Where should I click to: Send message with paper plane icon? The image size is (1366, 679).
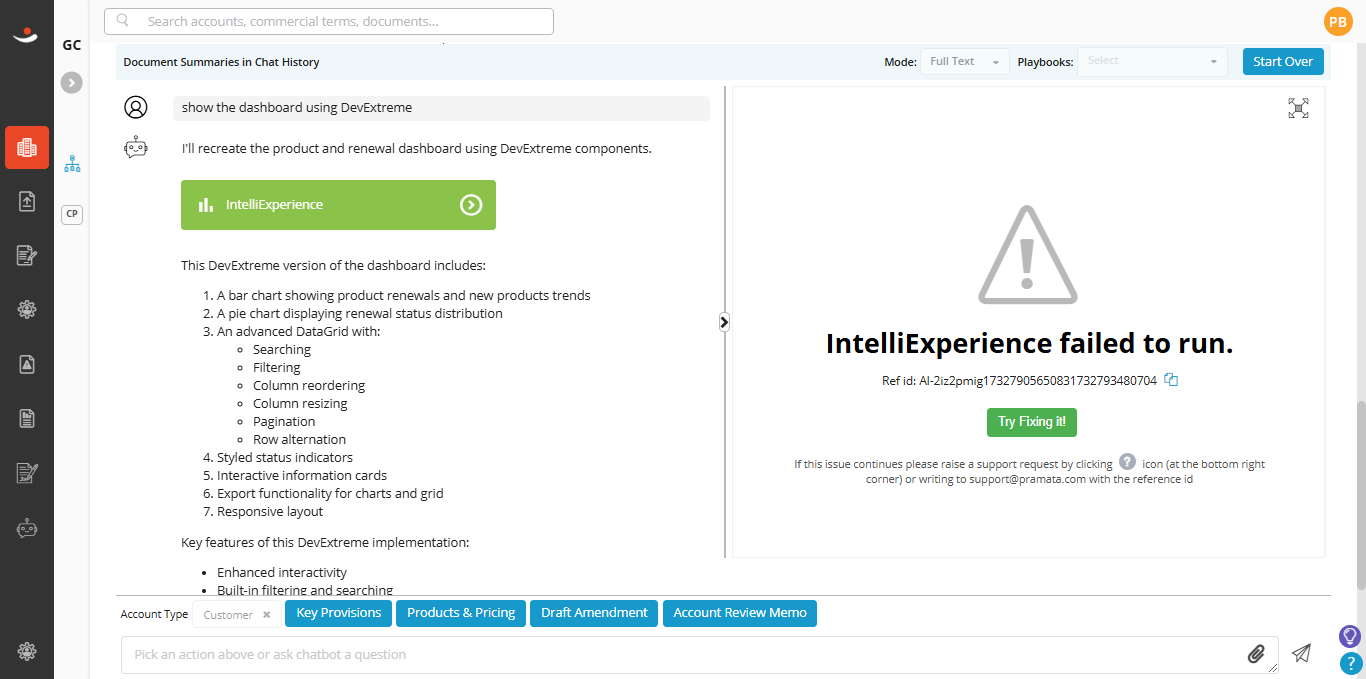[x=1301, y=653]
